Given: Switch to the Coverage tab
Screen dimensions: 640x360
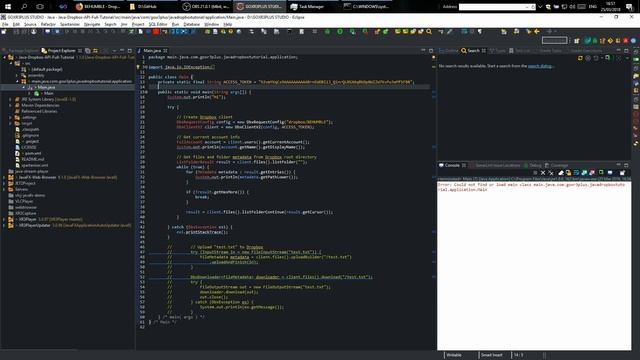Looking at the screenshot, I should coord(557,165).
